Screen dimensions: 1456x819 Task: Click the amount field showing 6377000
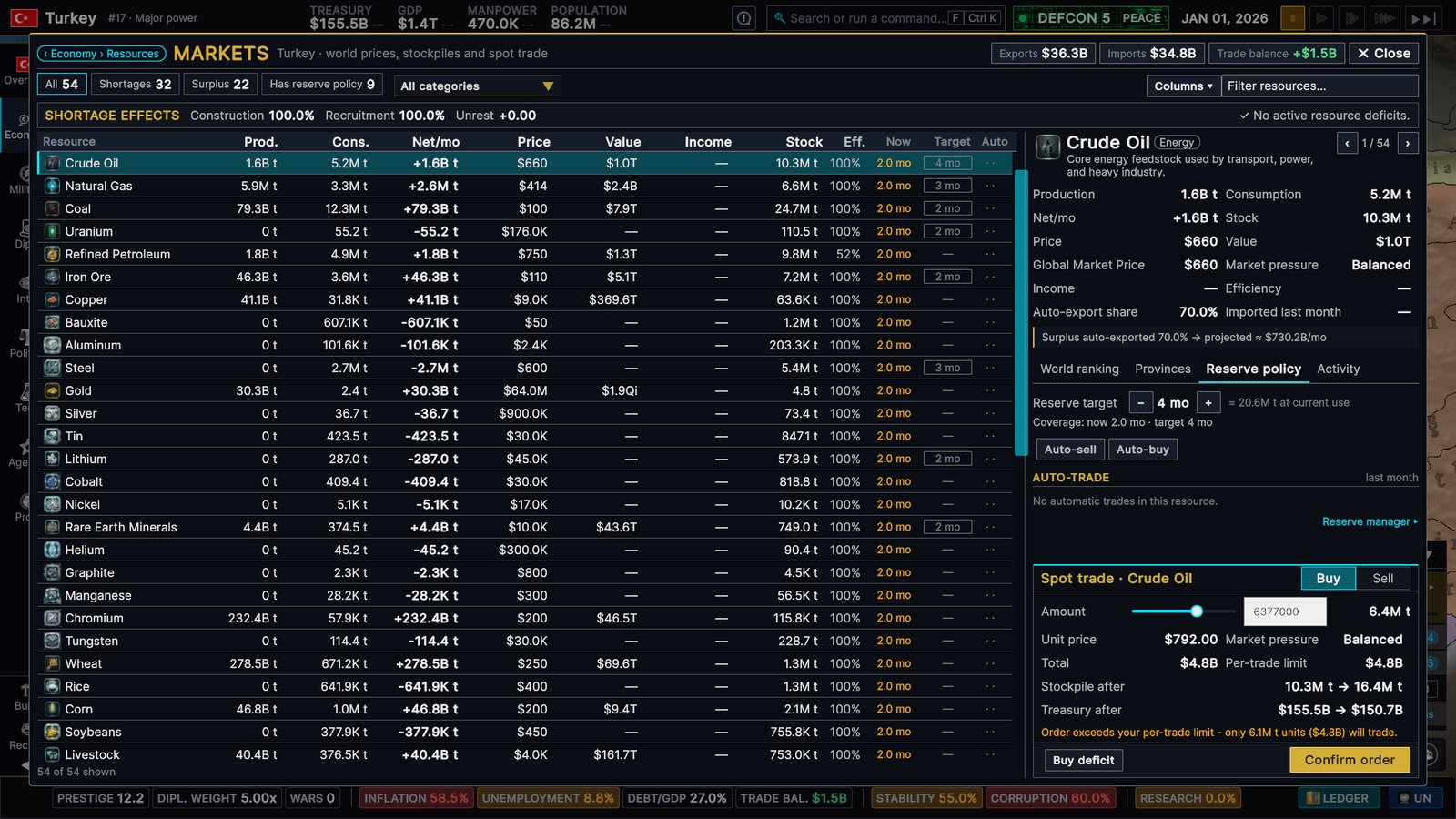[1285, 612]
